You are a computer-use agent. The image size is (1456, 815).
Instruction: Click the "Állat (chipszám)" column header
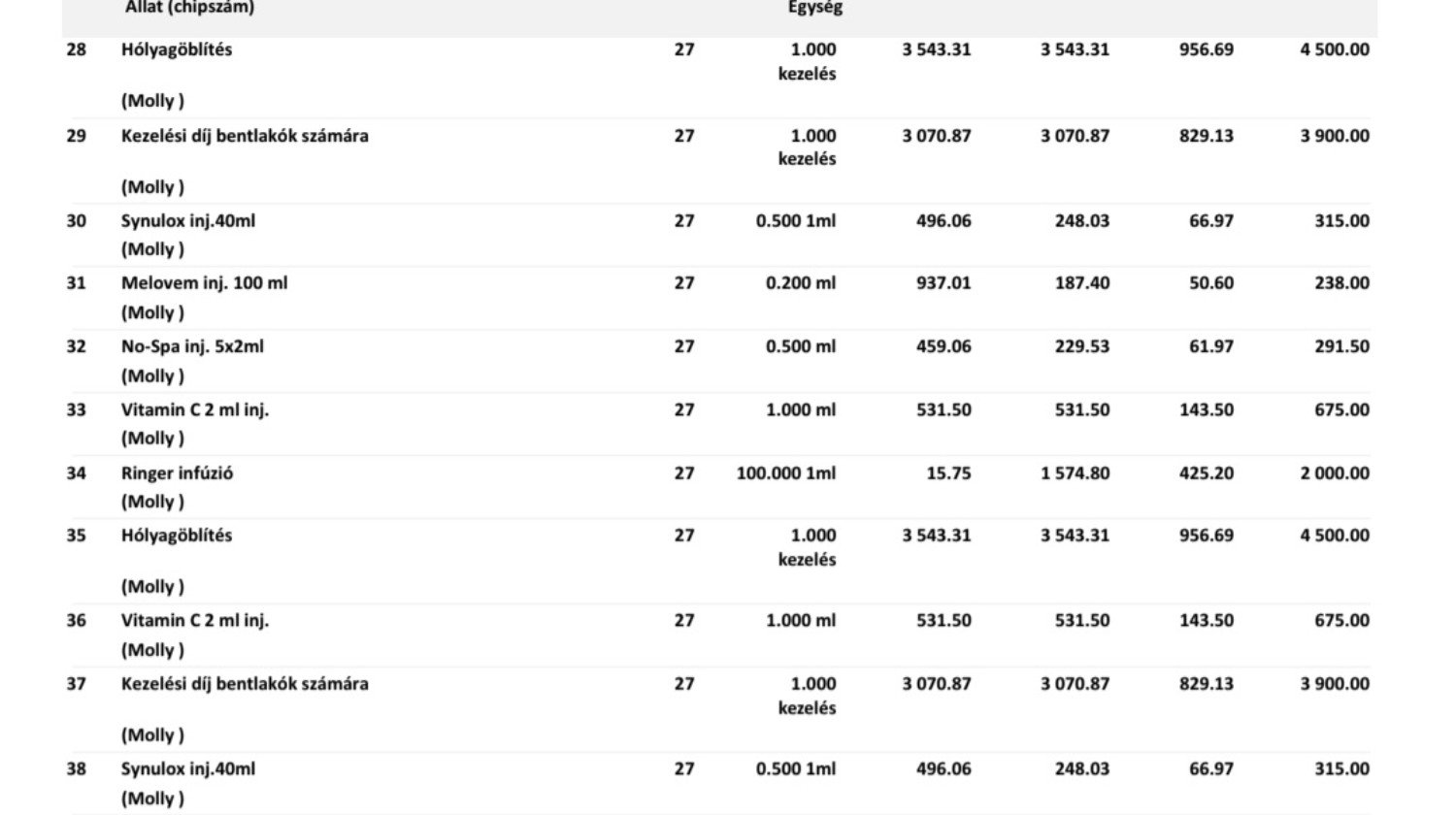(x=189, y=8)
